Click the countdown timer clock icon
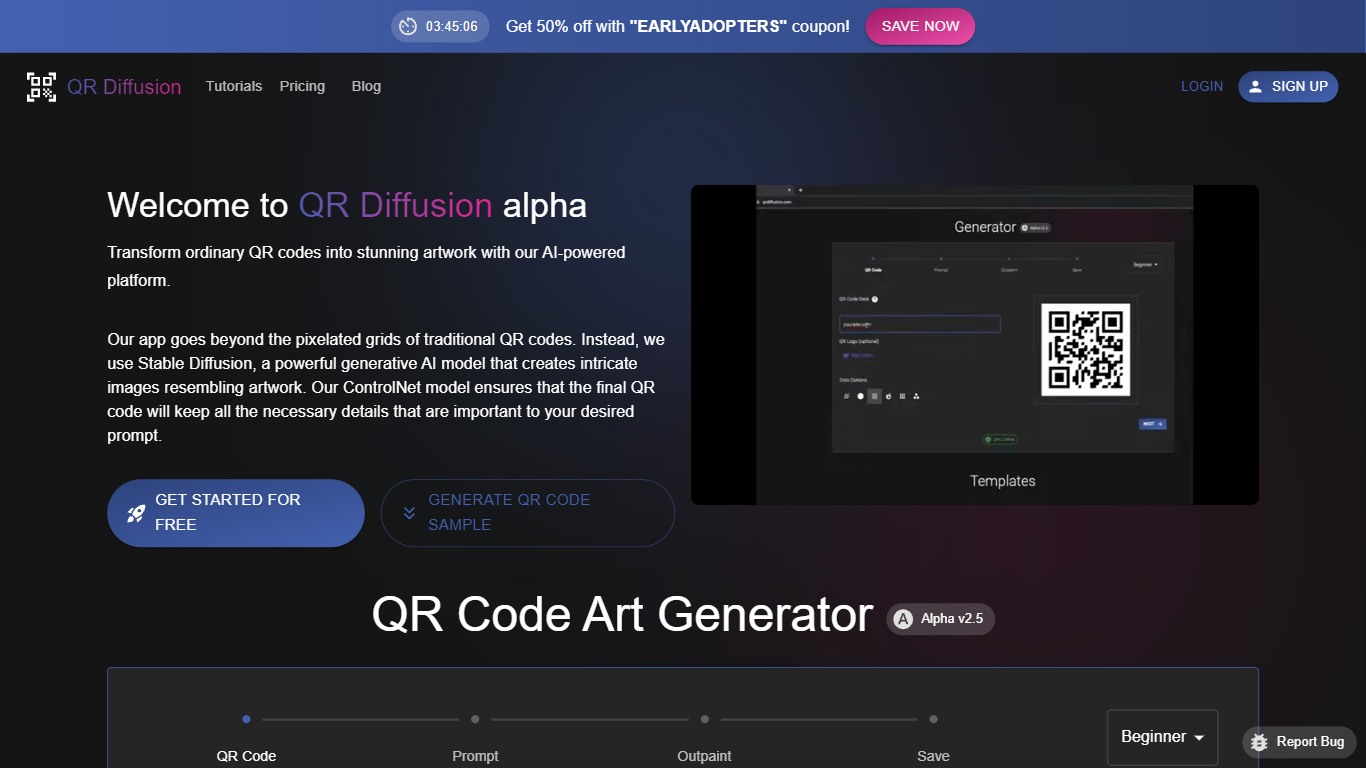The image size is (1366, 768). coord(408,26)
